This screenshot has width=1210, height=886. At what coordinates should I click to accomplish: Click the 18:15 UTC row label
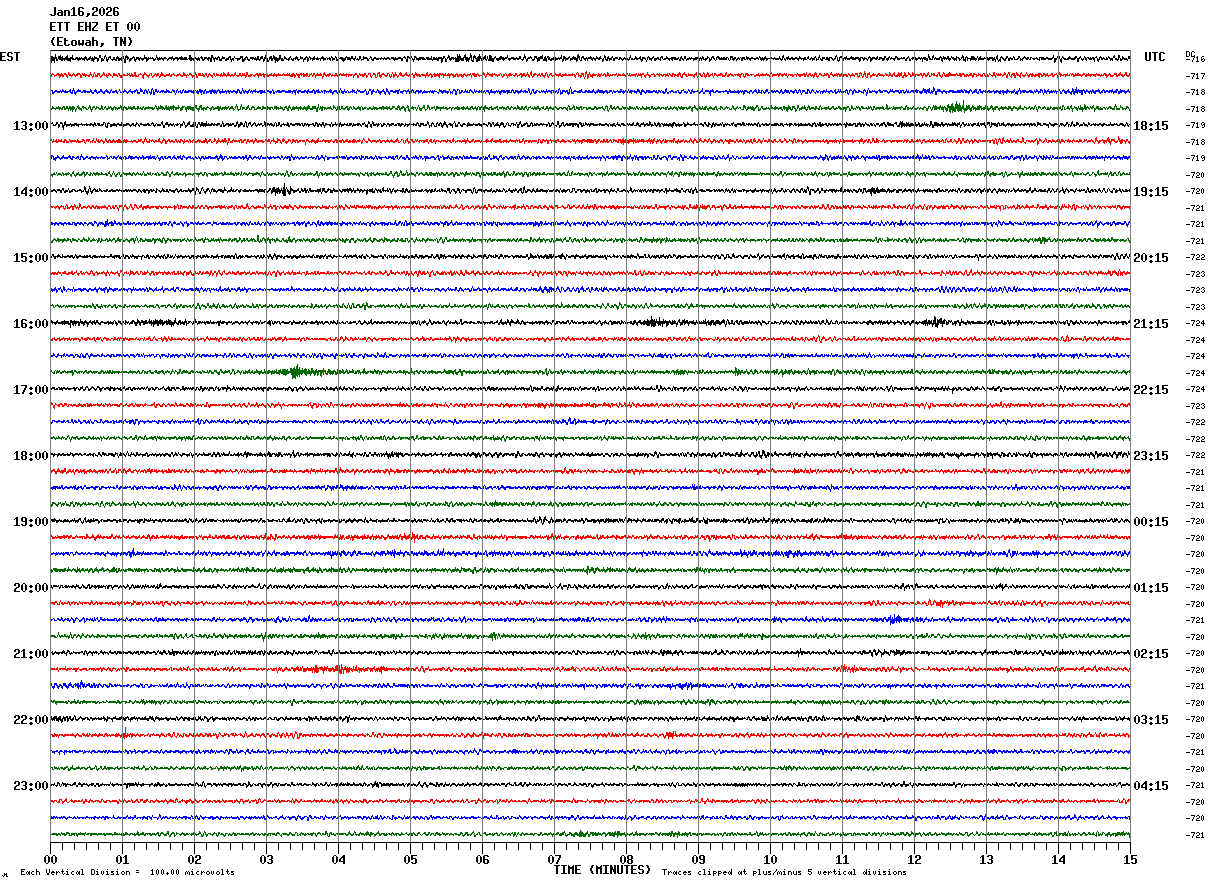tap(1151, 126)
